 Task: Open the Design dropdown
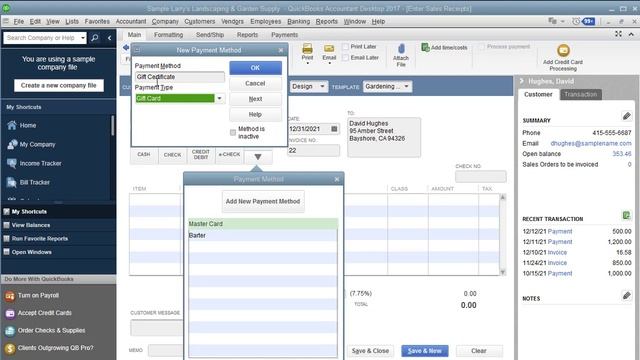tap(309, 87)
